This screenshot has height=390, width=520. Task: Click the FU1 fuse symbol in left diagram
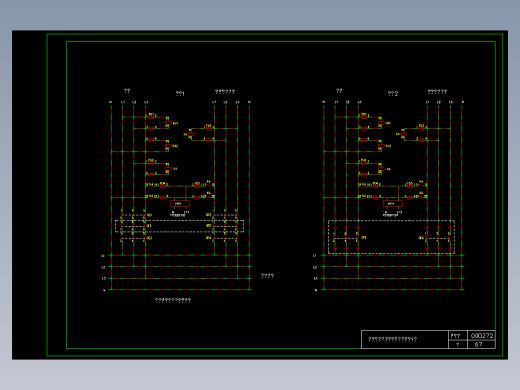(151, 117)
